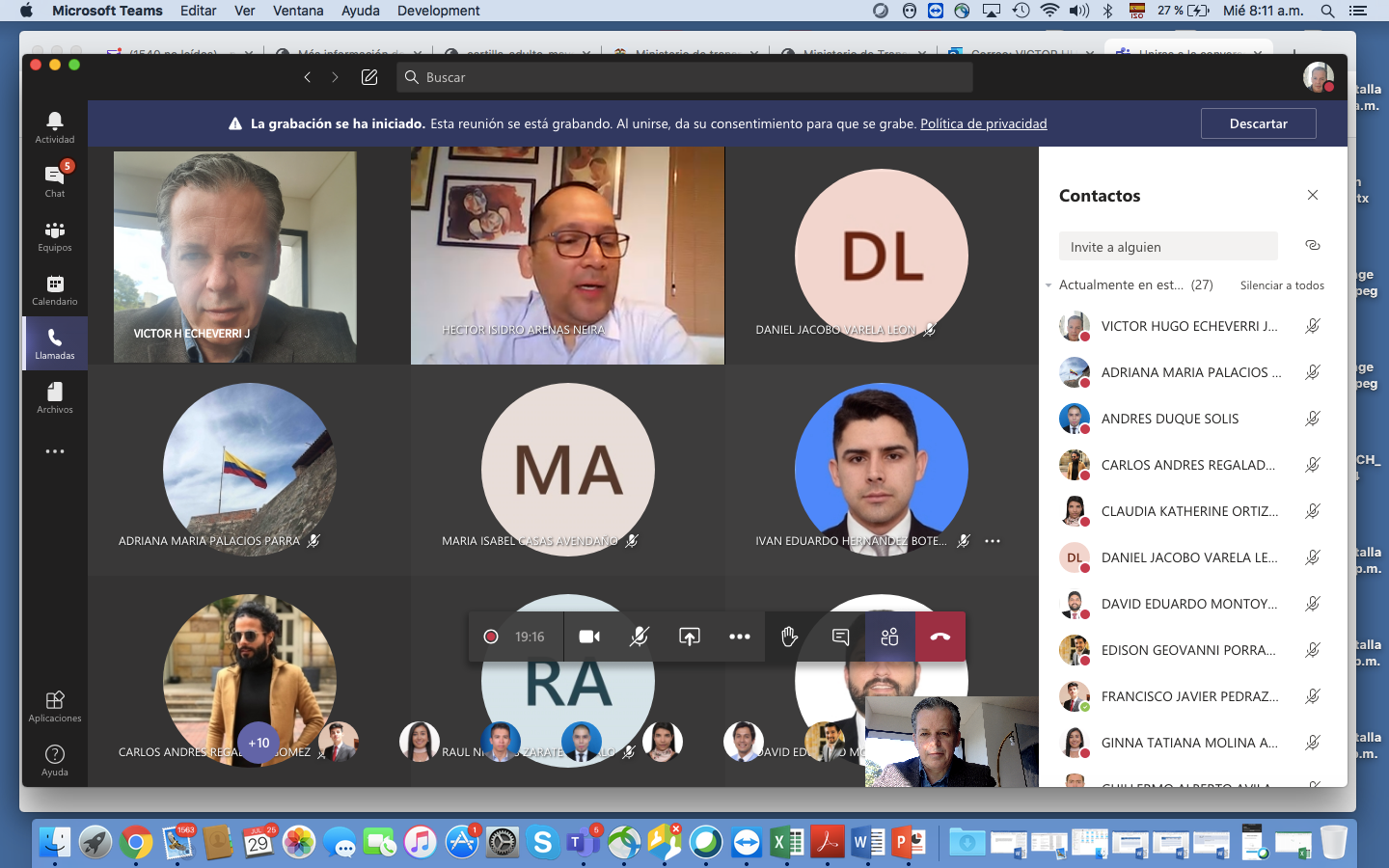Open the Ventana menu
This screenshot has height=868, width=1389.
(x=298, y=11)
